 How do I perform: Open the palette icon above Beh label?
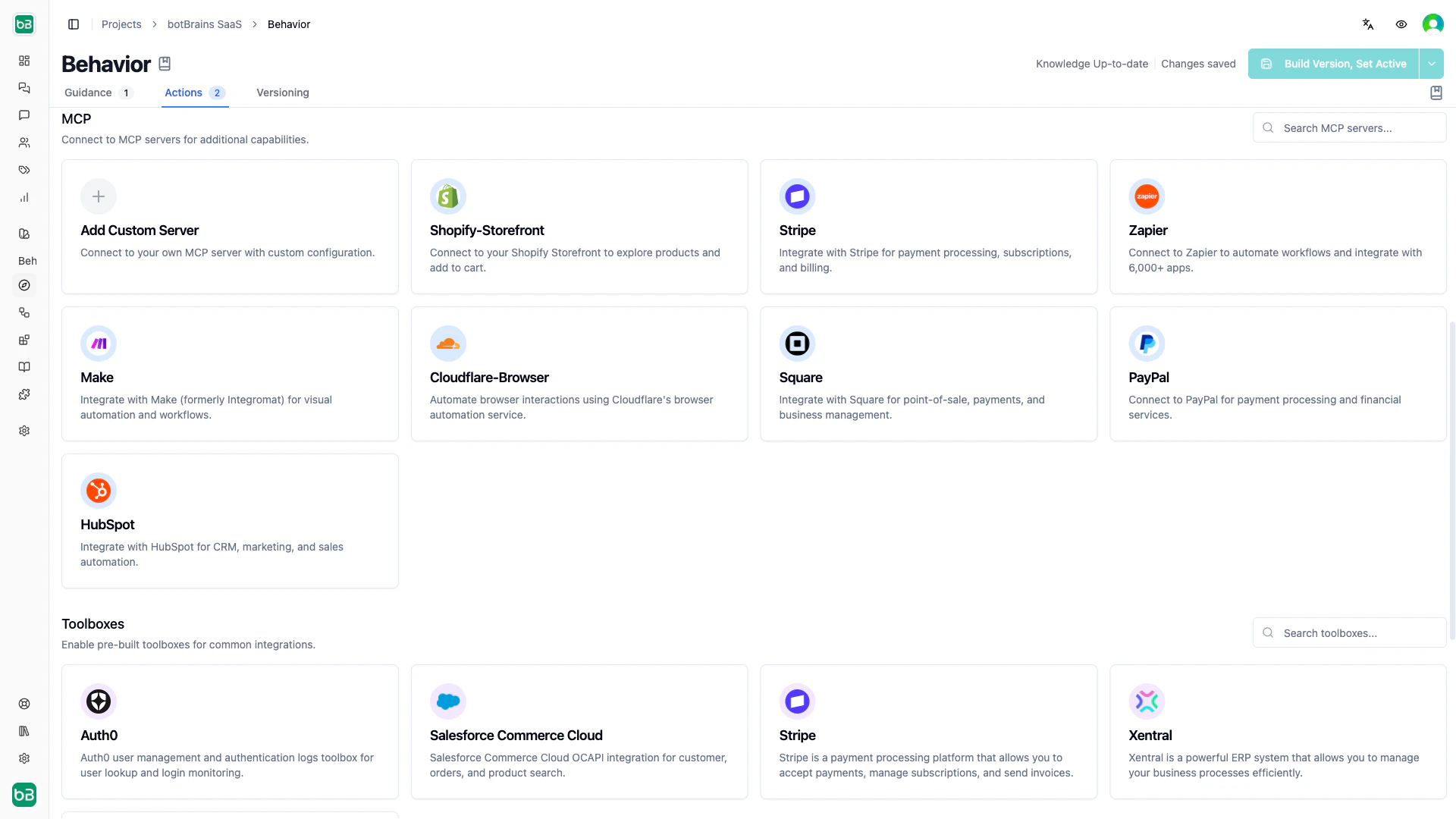point(24,234)
